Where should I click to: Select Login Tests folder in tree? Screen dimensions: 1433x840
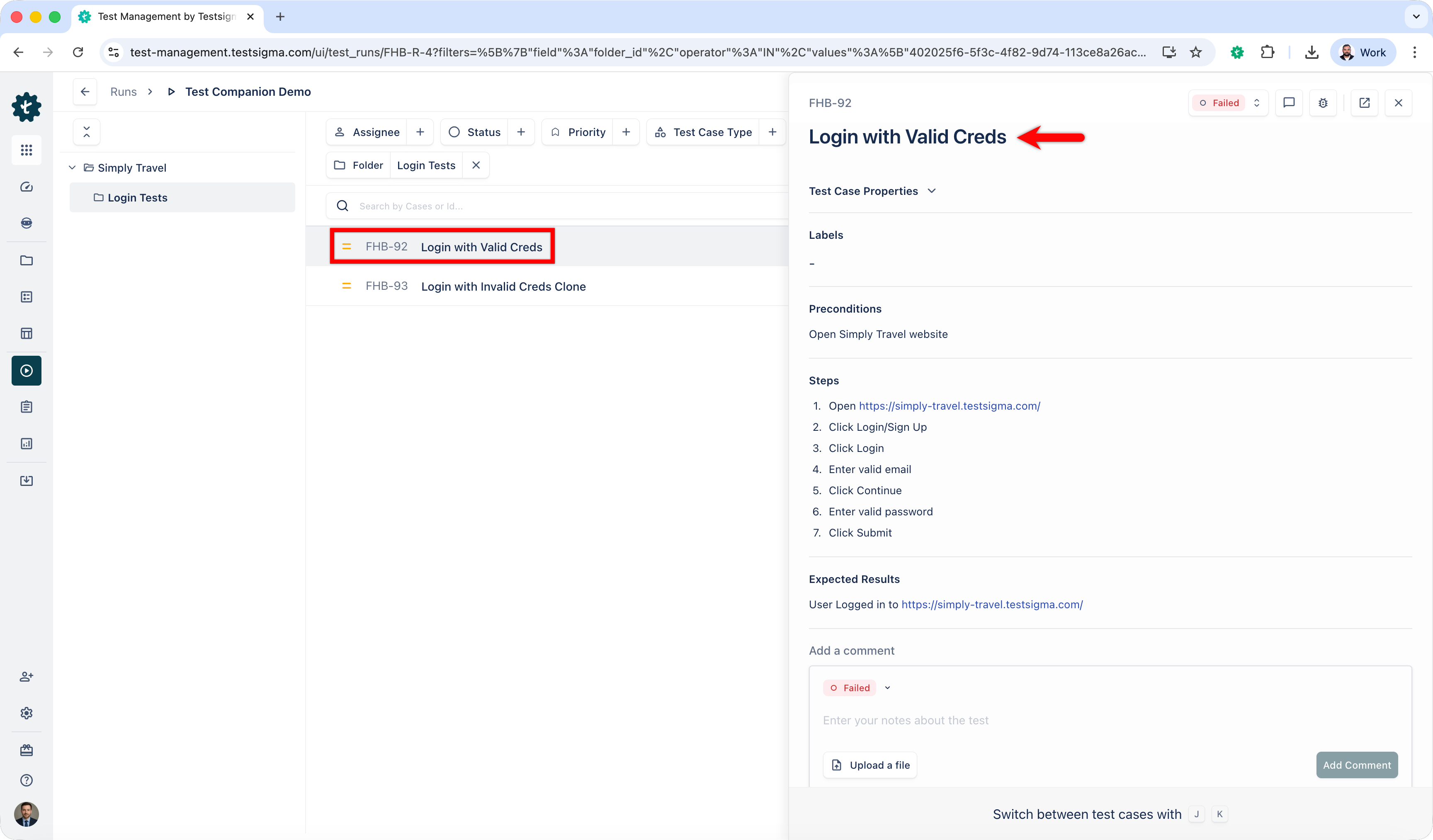(x=137, y=198)
